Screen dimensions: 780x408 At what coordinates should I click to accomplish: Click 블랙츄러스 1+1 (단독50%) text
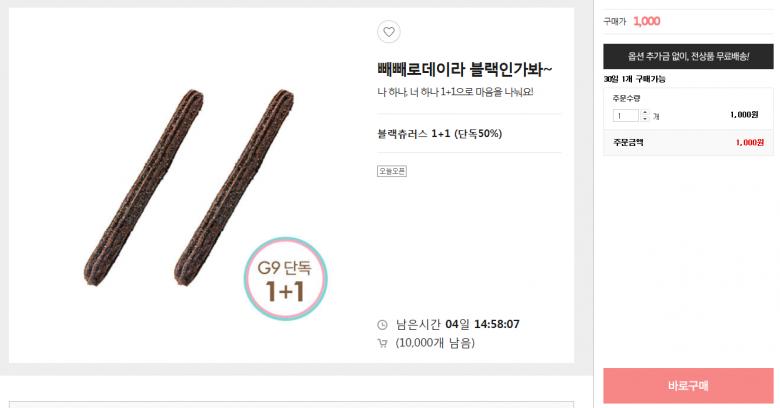point(440,133)
